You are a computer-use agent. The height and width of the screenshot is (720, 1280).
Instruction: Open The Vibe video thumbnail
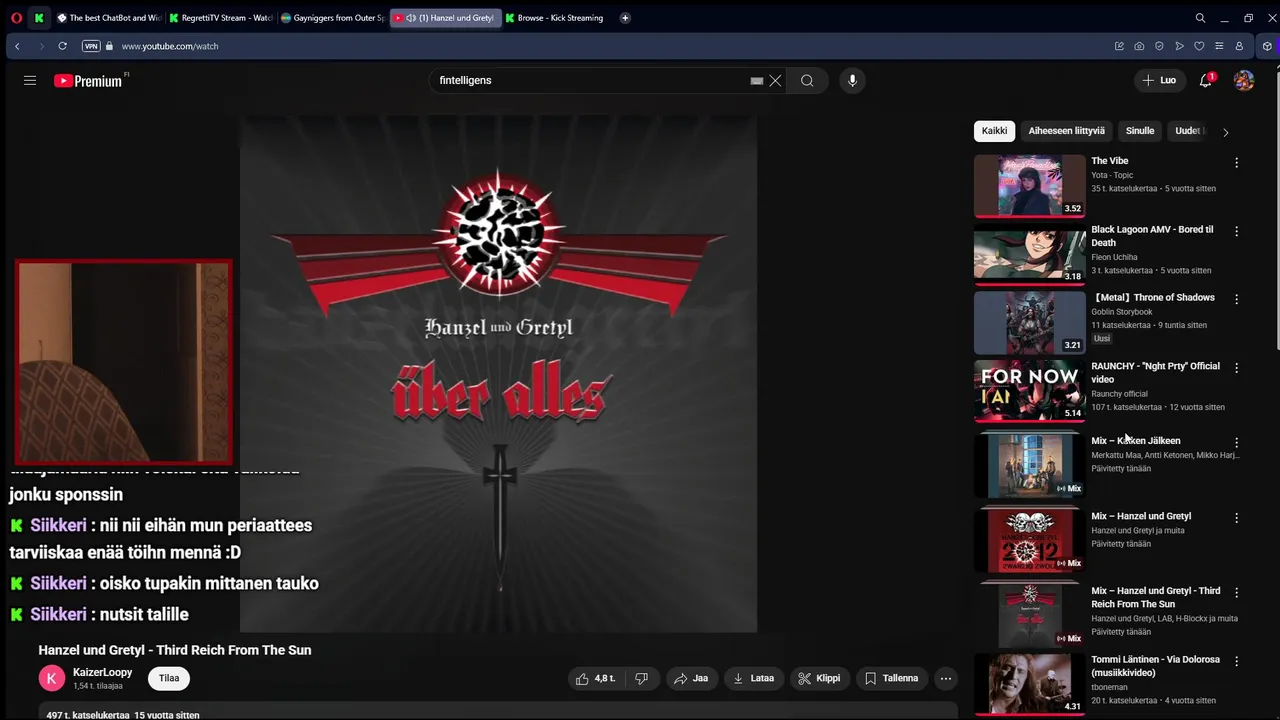[x=1030, y=185]
